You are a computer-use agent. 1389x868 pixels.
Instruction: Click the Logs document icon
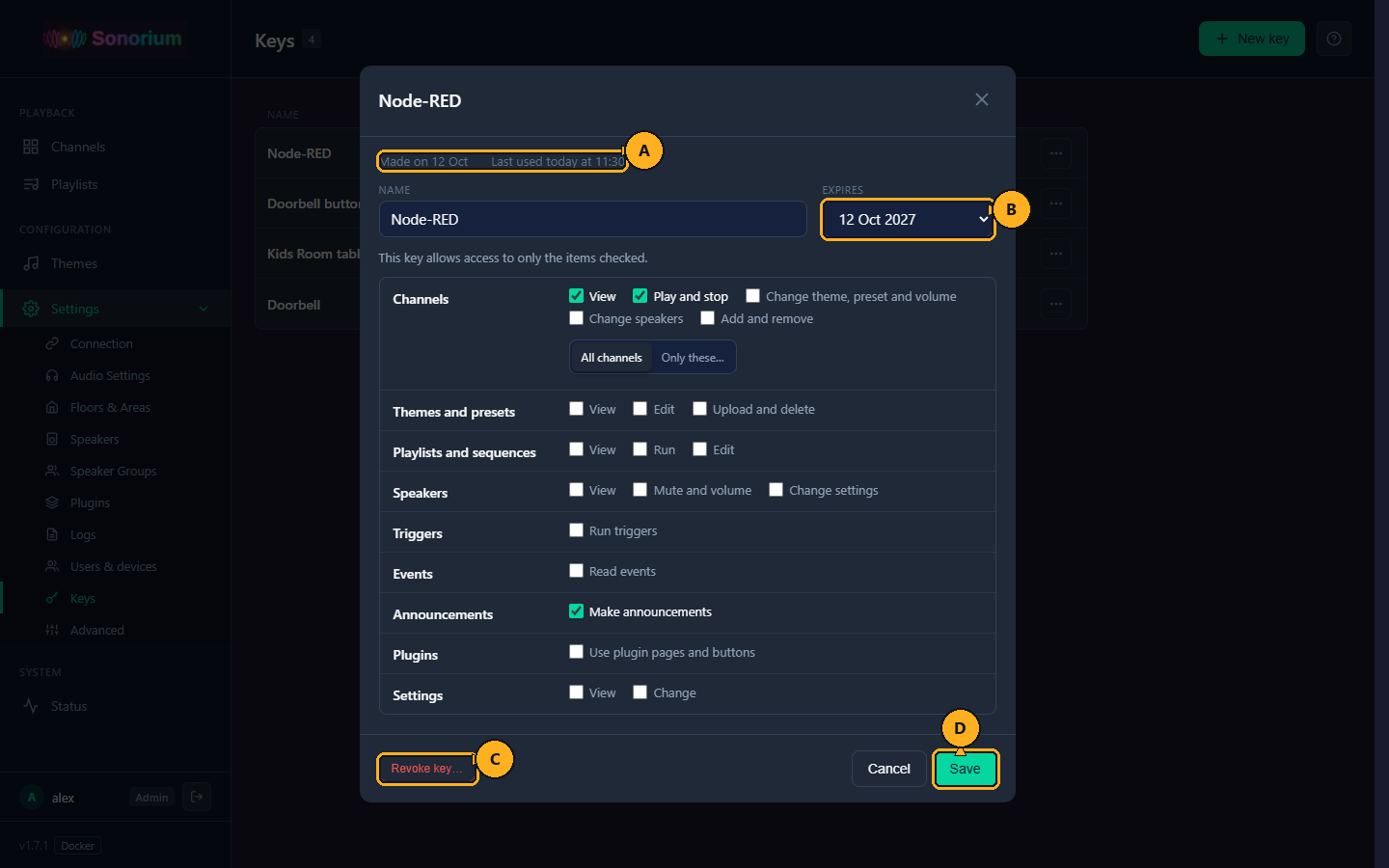52,535
